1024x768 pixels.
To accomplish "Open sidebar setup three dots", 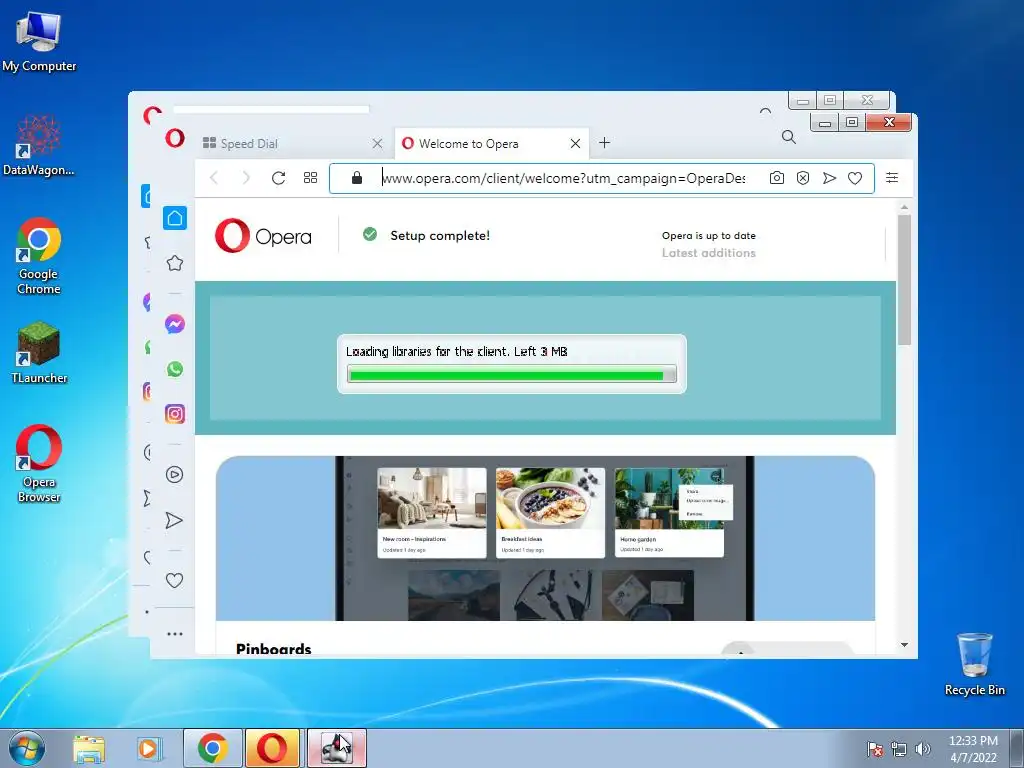I will point(174,633).
